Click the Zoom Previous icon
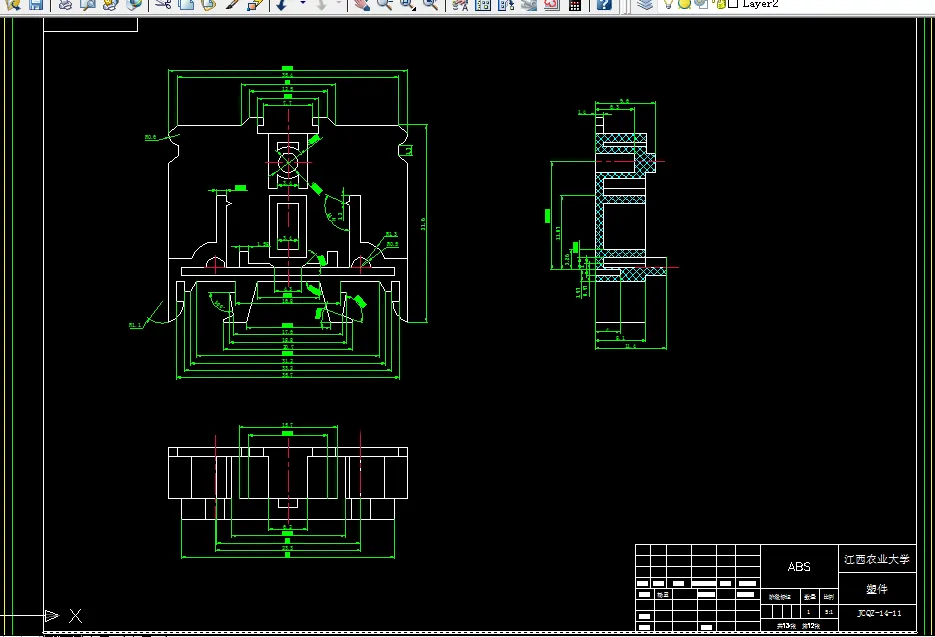Image resolution: width=935 pixels, height=637 pixels. click(431, 4)
